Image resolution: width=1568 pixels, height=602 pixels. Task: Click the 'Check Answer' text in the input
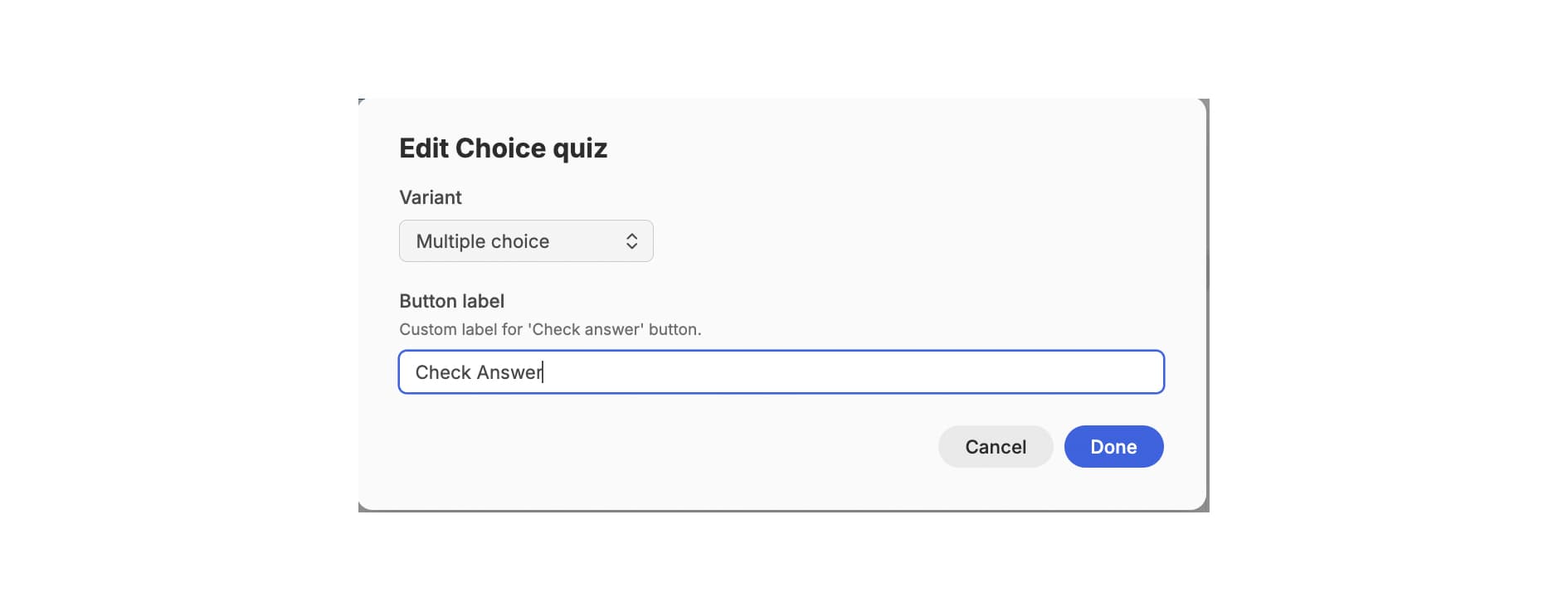[x=479, y=372]
